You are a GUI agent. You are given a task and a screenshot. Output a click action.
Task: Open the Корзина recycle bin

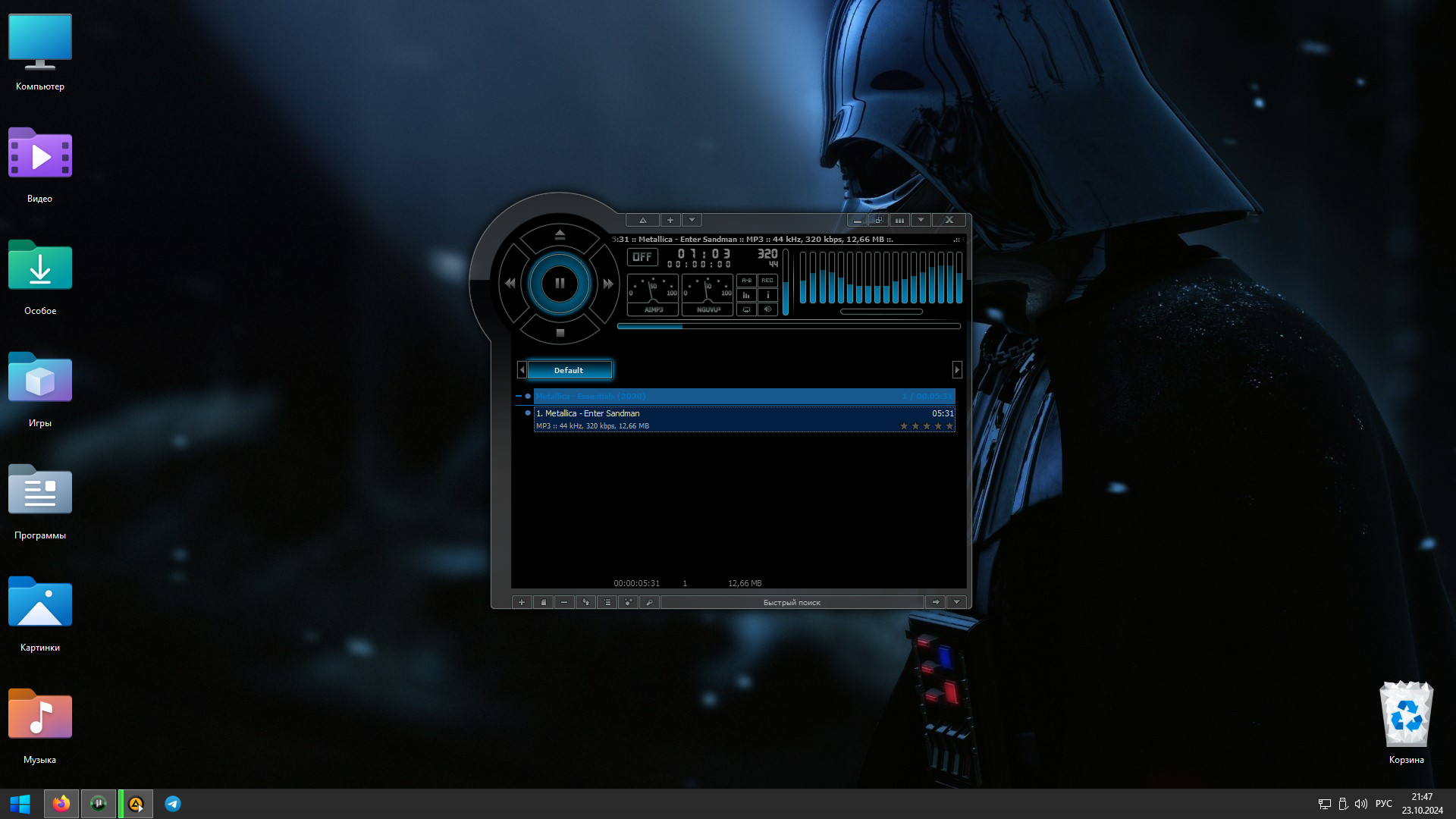click(1407, 723)
